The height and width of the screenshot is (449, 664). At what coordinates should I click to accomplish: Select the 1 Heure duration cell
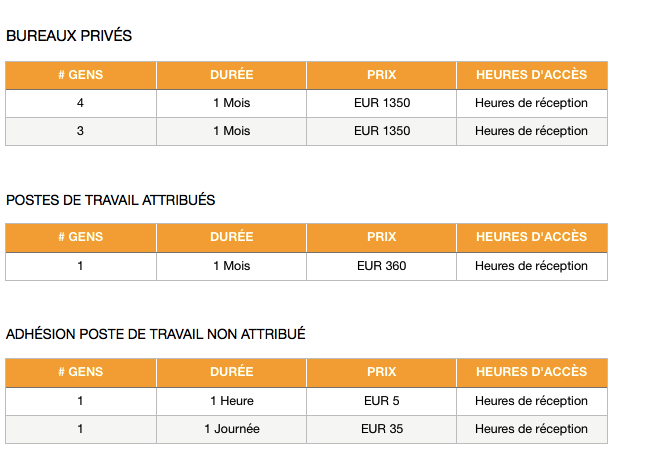click(232, 401)
